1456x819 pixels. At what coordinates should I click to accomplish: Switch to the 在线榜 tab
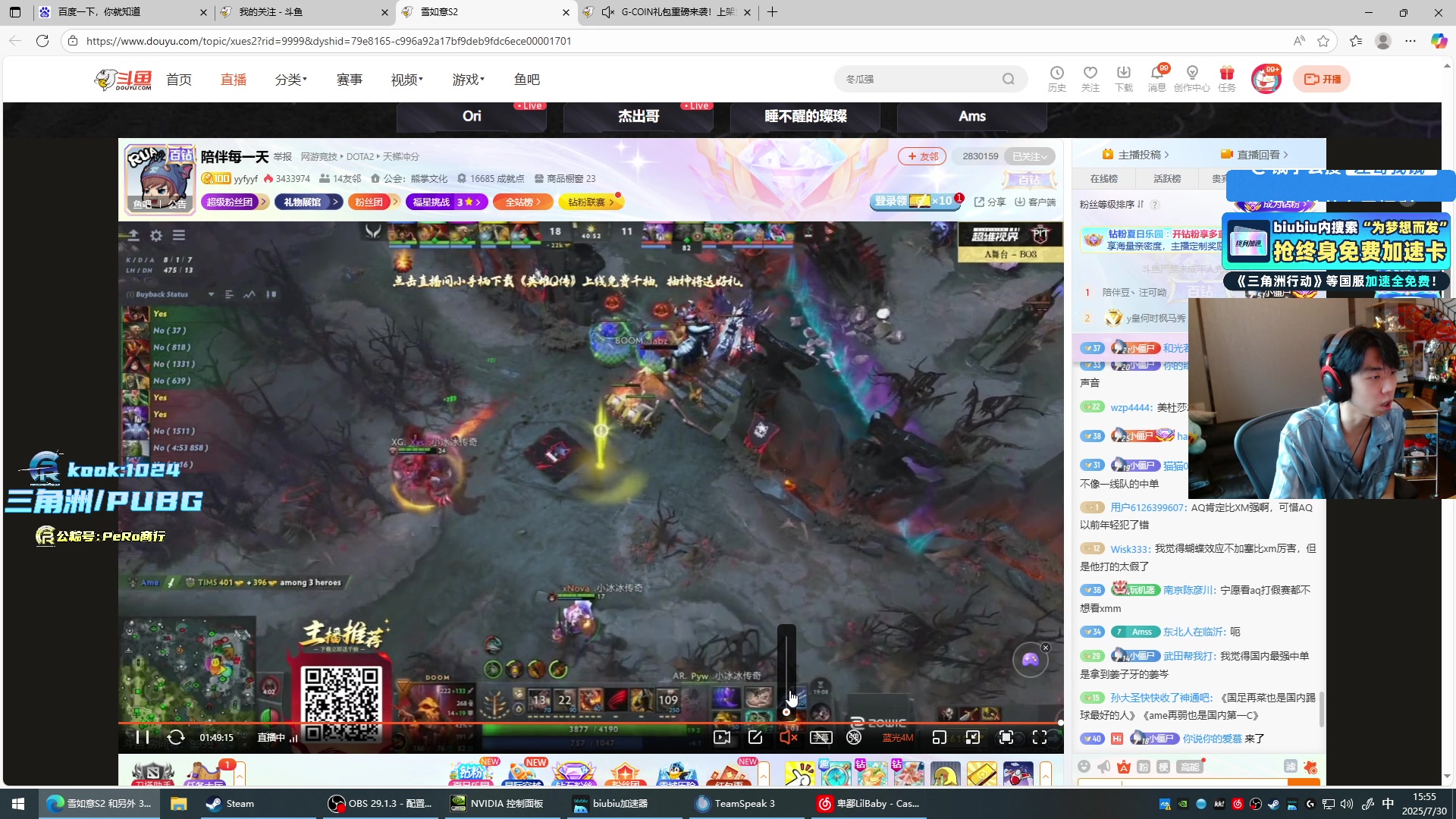point(1104,179)
